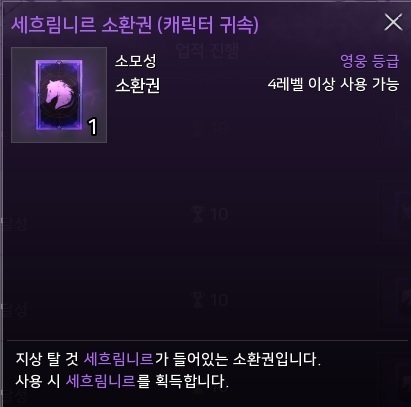Click the faded reward icon on right edge
411x407 pixels.
403,213
